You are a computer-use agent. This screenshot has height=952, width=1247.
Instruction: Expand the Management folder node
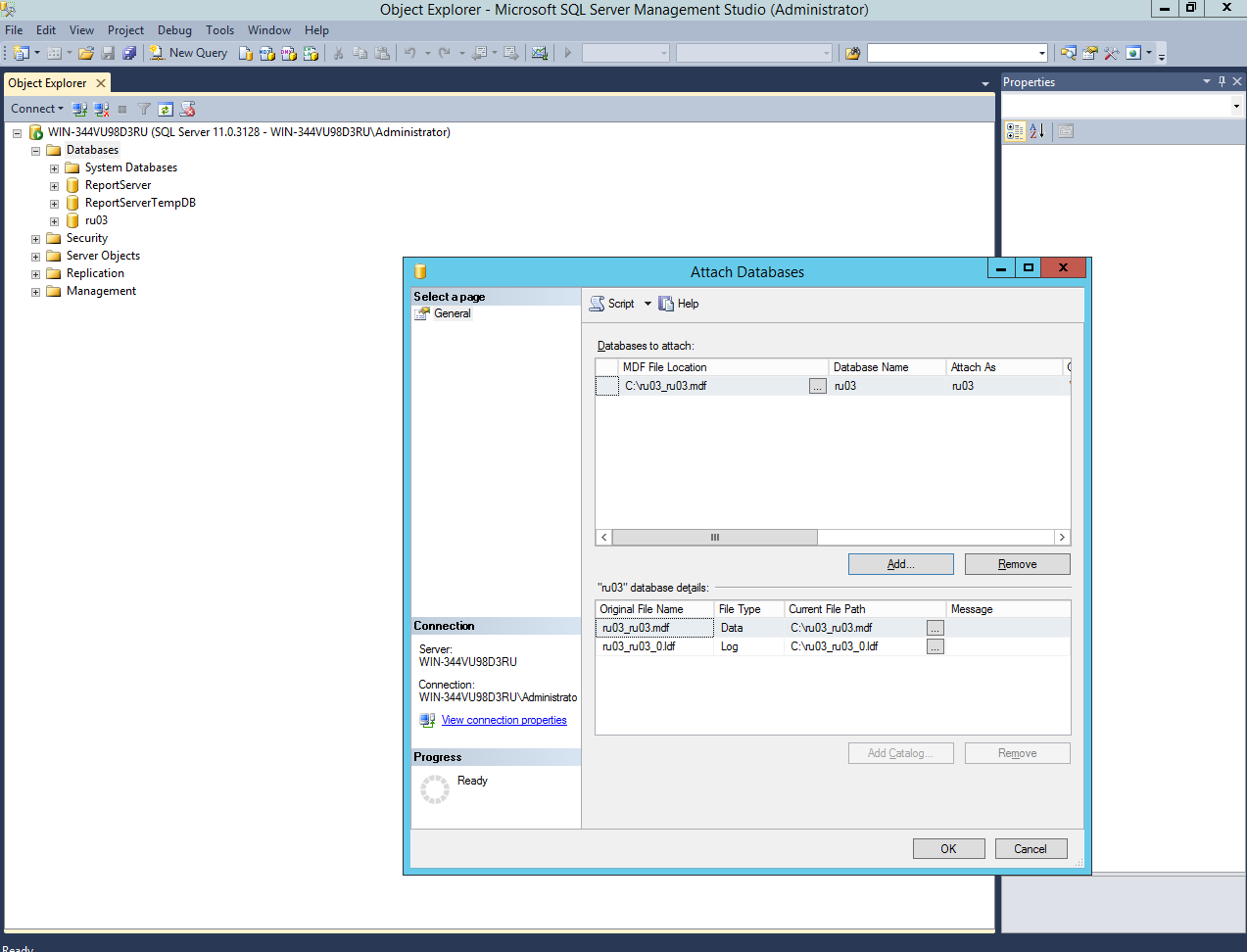coord(36,292)
